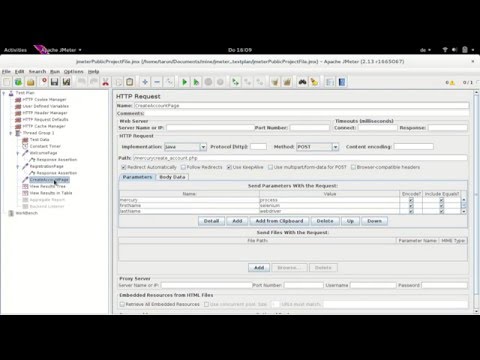Collapse the Test Plan tree node
The image size is (480, 360).
pyautogui.click(x=4, y=93)
